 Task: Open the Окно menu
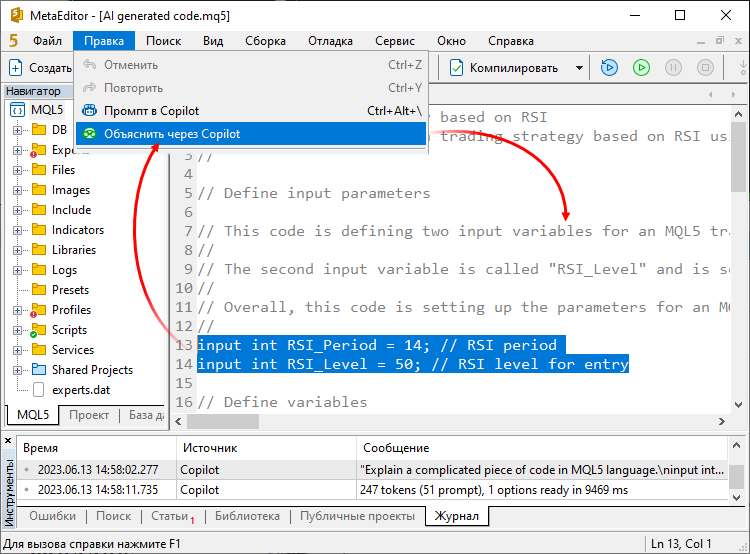point(451,41)
